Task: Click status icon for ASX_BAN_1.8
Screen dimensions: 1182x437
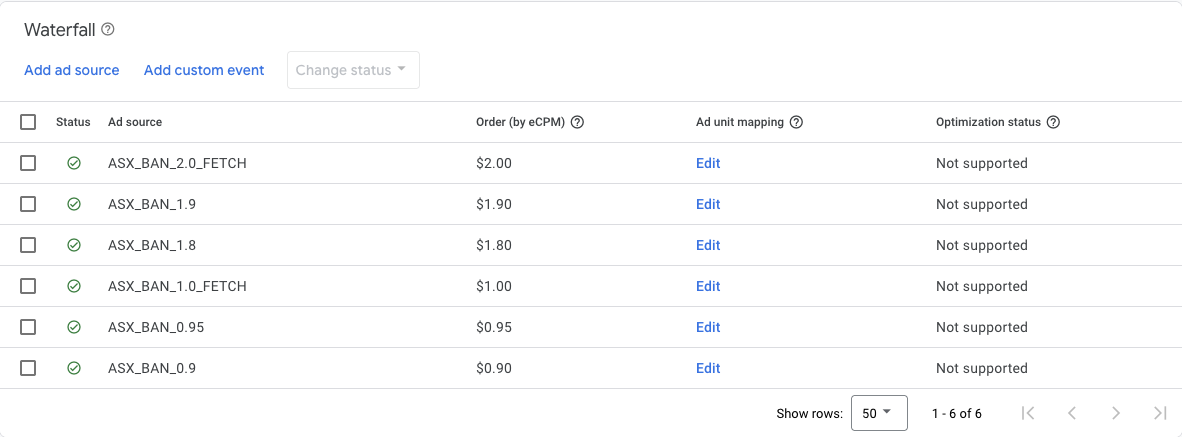Action: click(74, 245)
